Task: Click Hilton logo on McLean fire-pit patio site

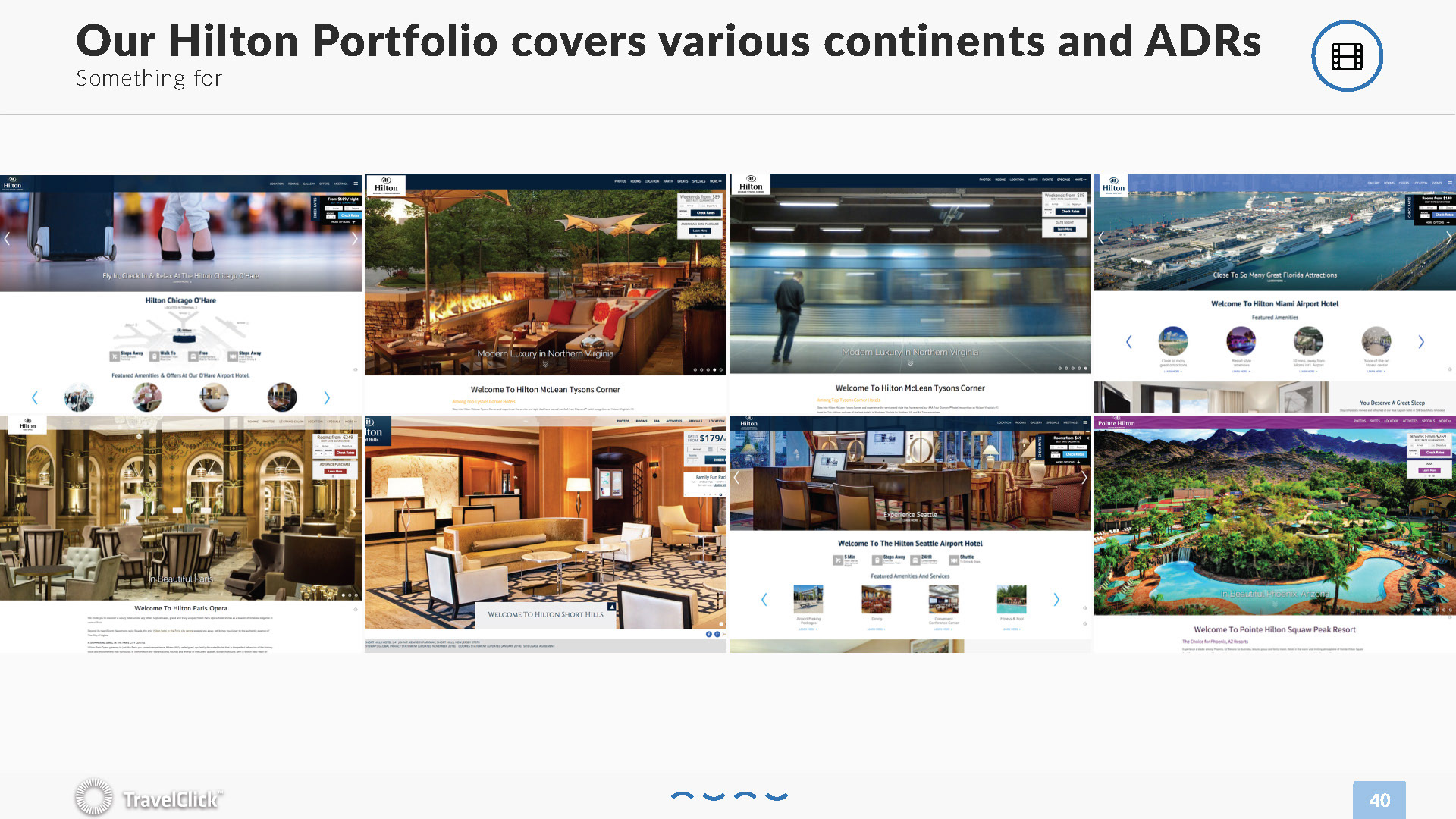Action: pyautogui.click(x=386, y=186)
